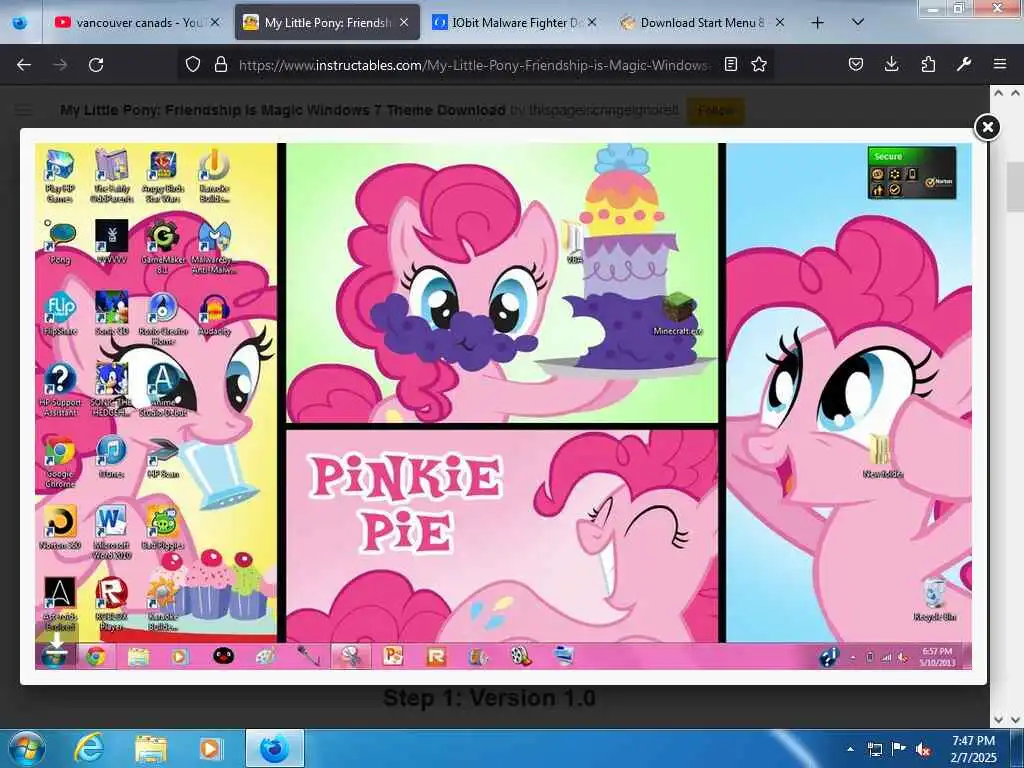
Task: Close the My Little Pony tab
Action: pyautogui.click(x=404, y=22)
